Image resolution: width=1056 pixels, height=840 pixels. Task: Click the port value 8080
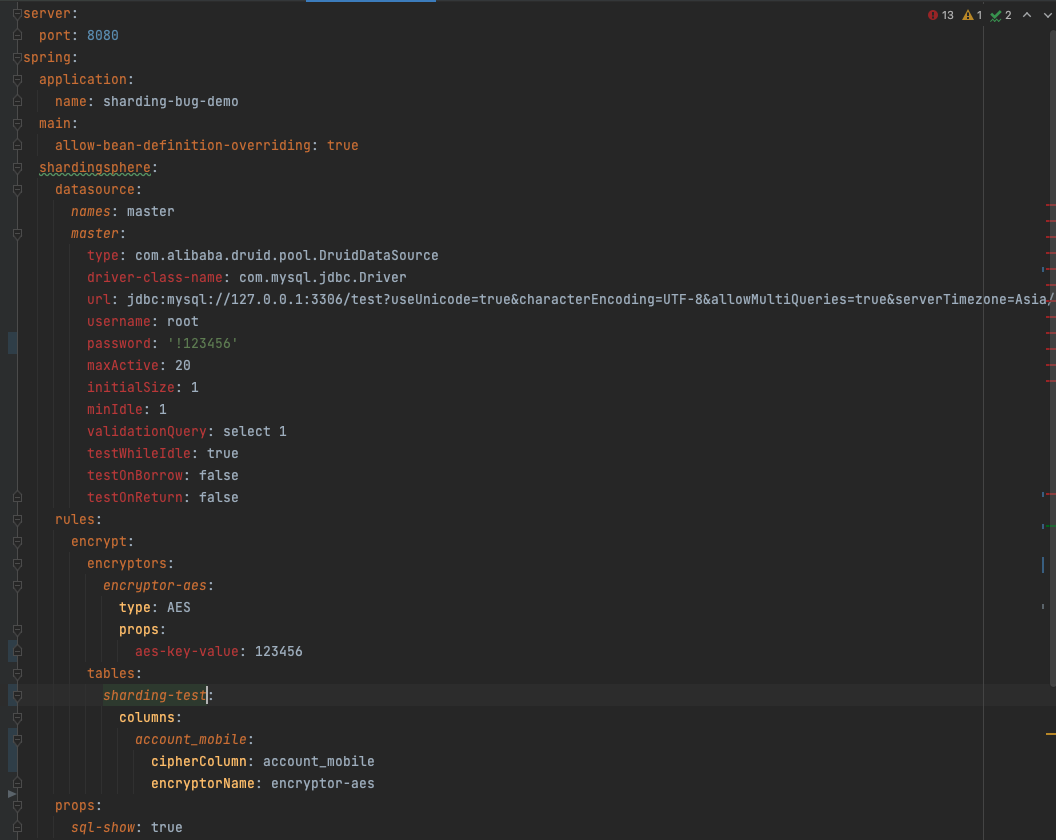click(103, 35)
